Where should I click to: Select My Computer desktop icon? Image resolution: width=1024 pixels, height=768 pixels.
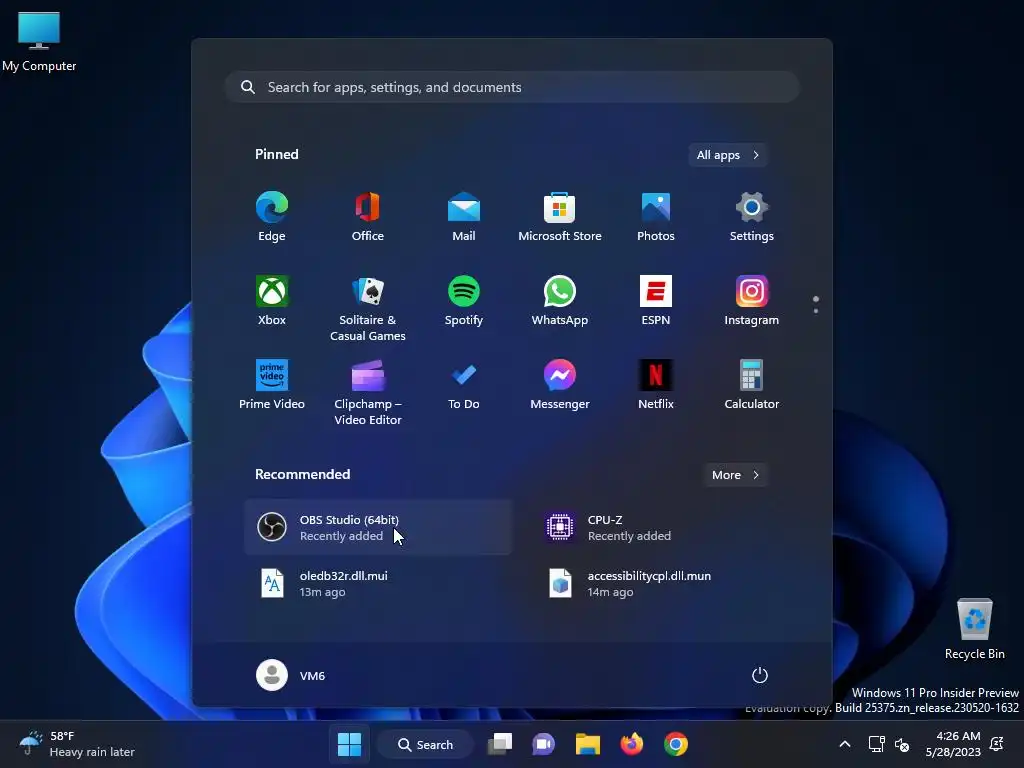pos(39,40)
